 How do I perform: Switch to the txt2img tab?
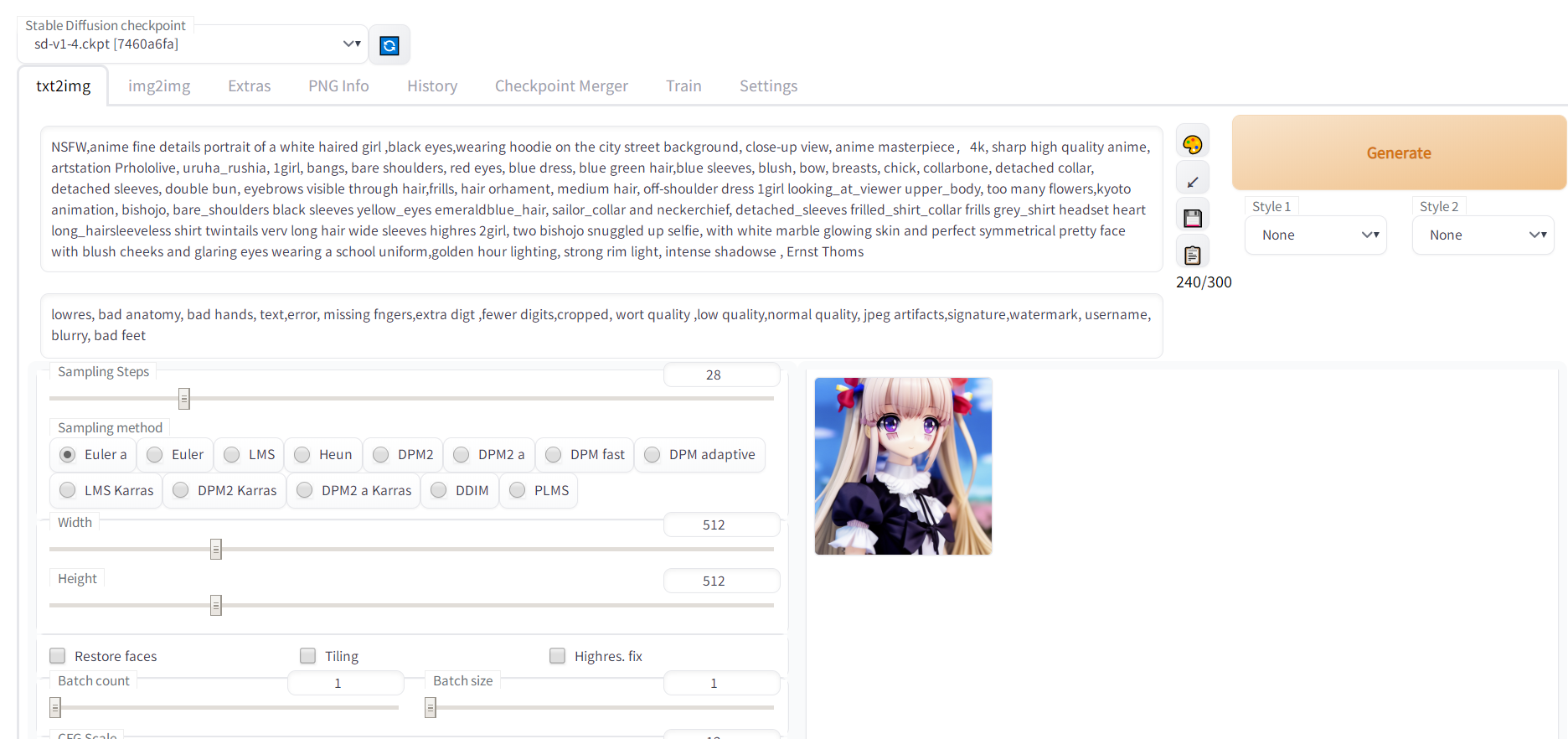coord(64,85)
